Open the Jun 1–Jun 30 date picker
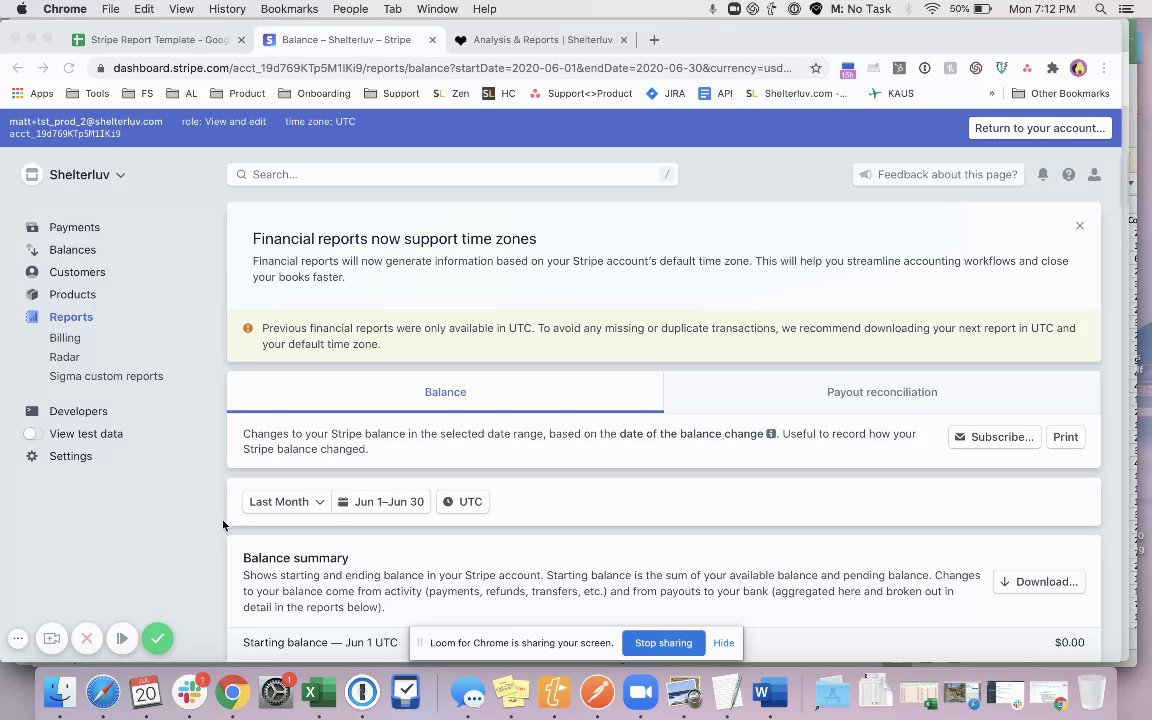The image size is (1152, 720). [x=381, y=502]
